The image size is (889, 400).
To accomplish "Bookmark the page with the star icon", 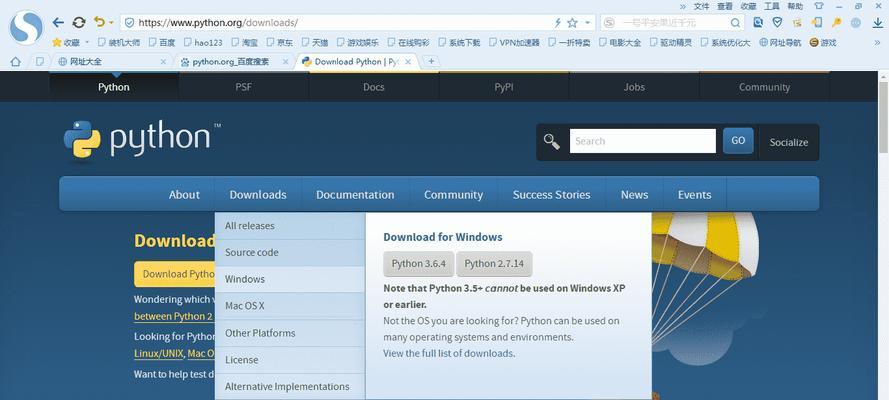I will pyautogui.click(x=572, y=23).
